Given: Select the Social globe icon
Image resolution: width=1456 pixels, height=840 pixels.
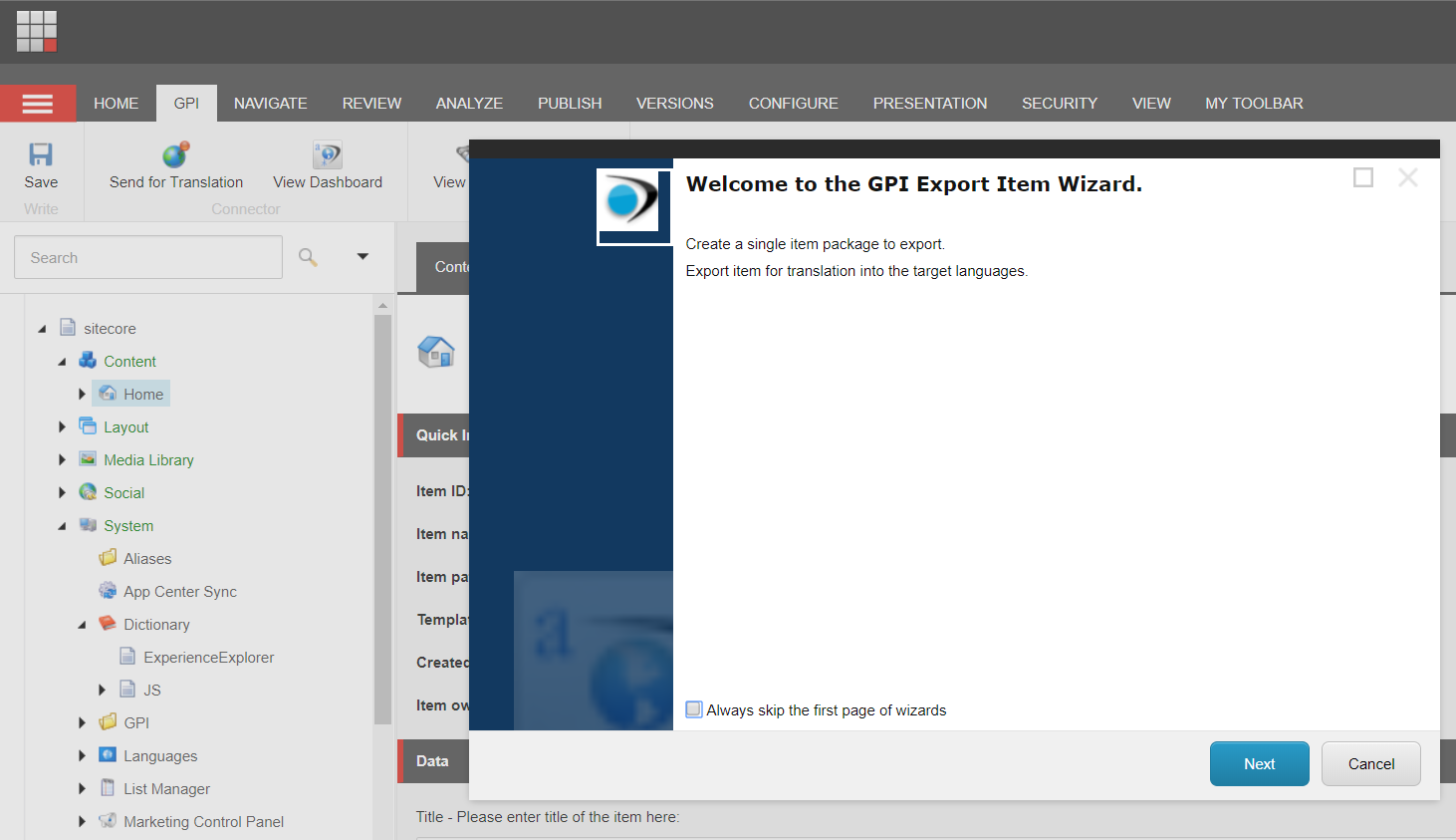Looking at the screenshot, I should point(88,492).
